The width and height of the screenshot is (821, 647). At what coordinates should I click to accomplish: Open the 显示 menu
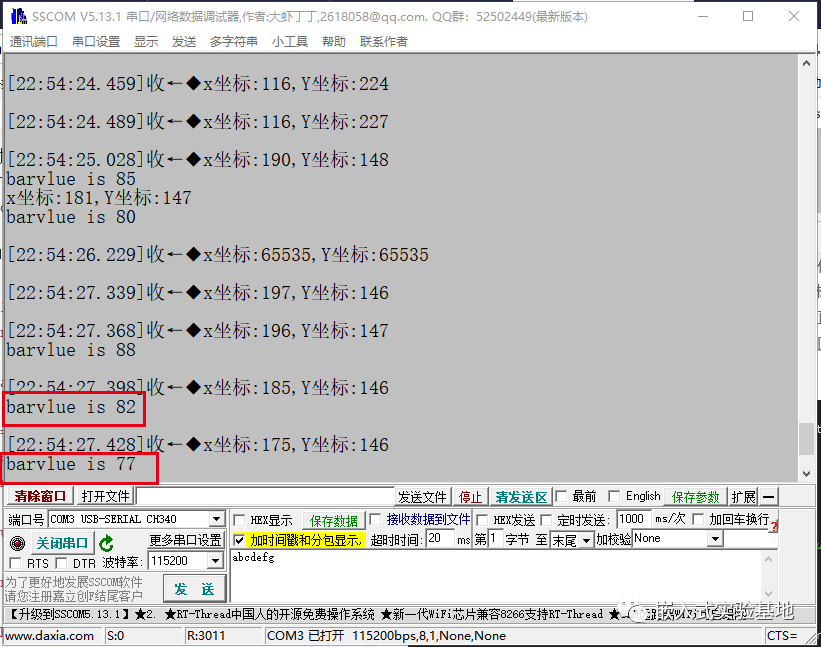(146, 41)
